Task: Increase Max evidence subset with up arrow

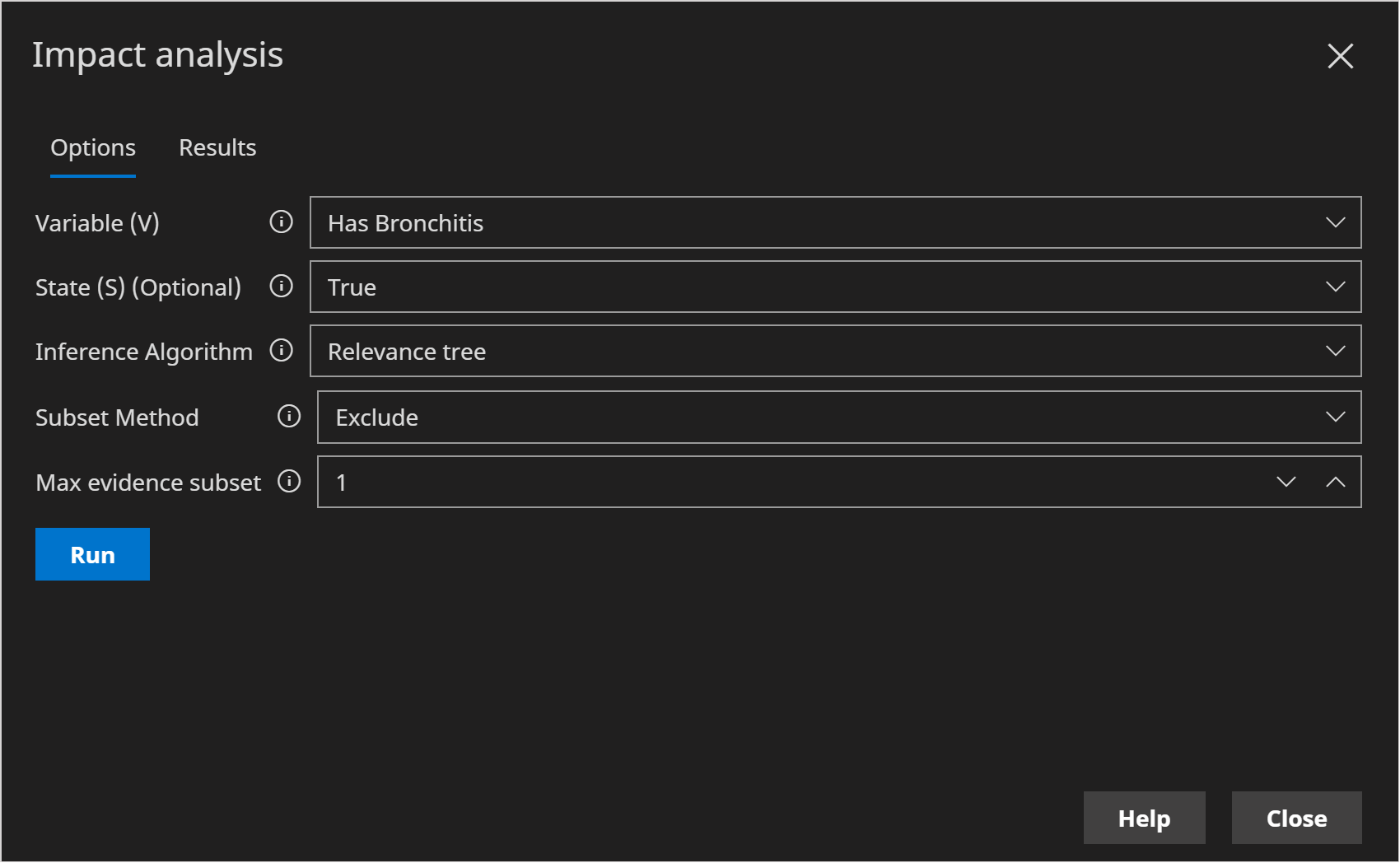Action: (x=1335, y=482)
